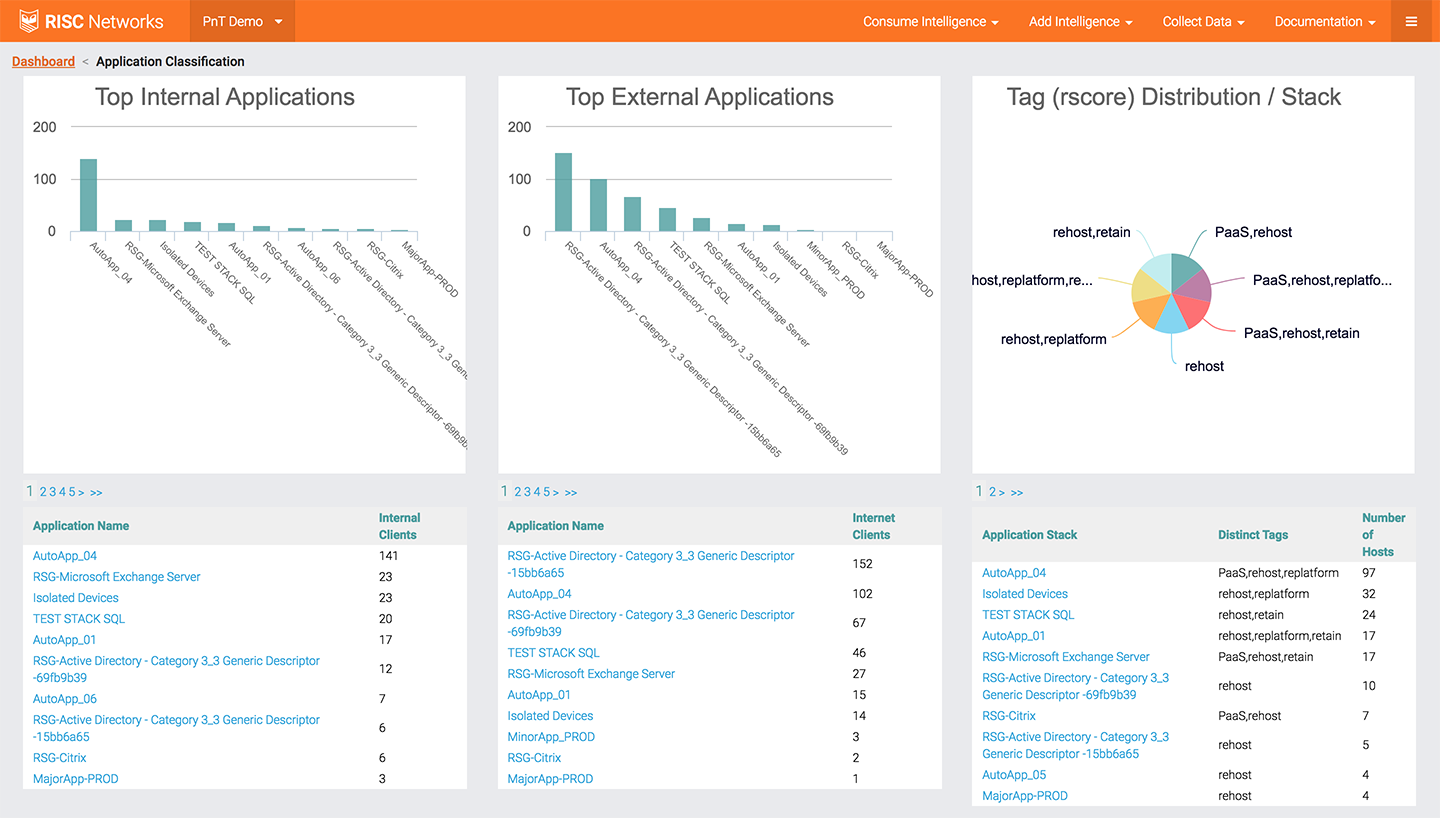Open RSG-Microsoft Exchange Server in Internal Clients table
The width and height of the screenshot is (1440, 818).
coord(117,577)
